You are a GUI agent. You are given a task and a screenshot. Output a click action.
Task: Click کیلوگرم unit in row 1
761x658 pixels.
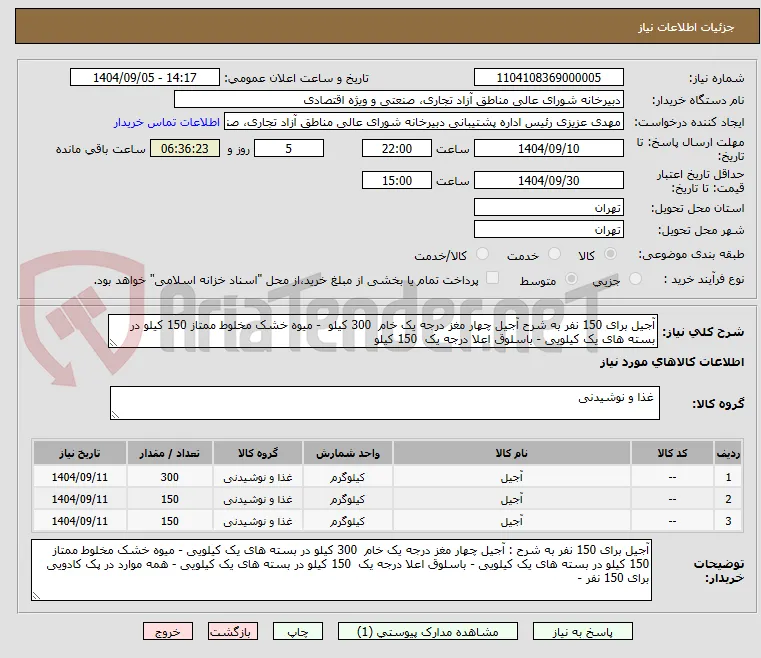point(347,477)
